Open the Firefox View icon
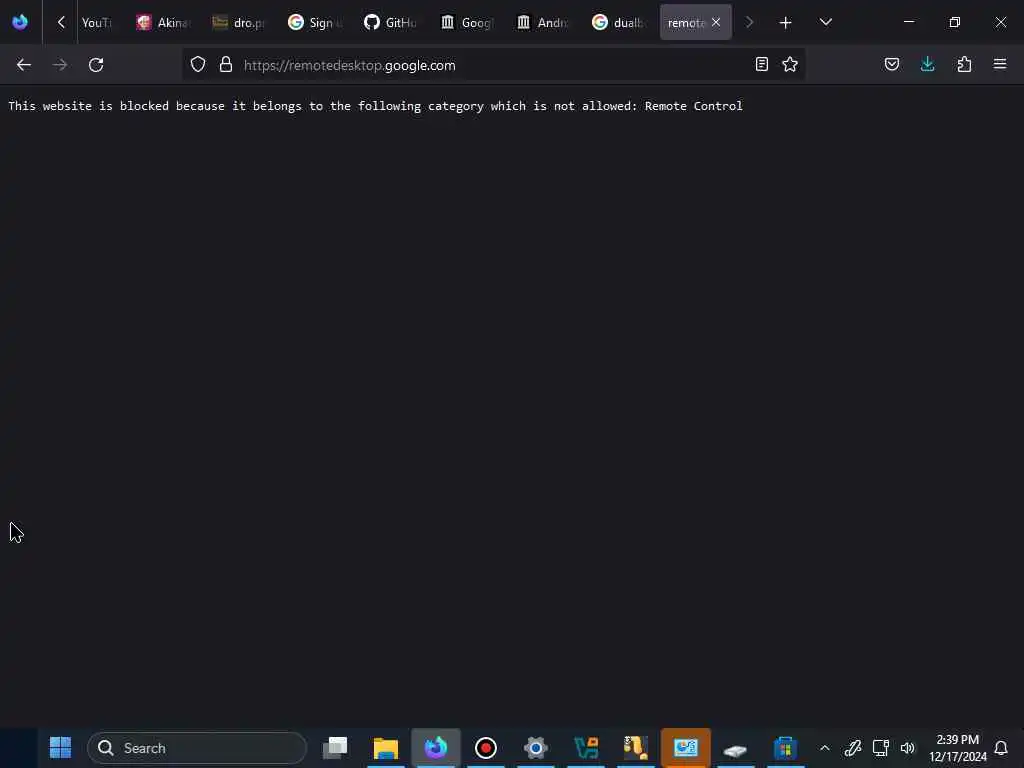 click(x=20, y=22)
